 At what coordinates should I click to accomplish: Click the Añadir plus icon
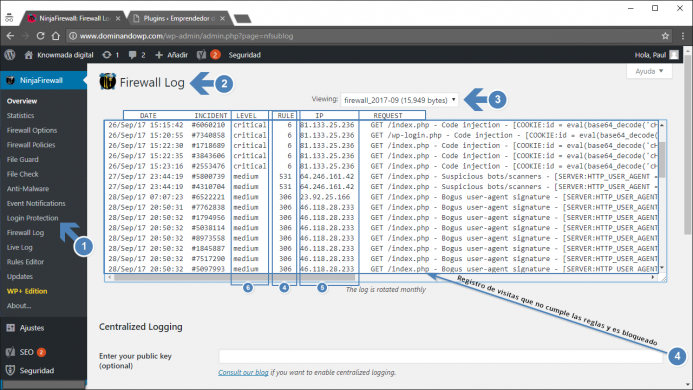159,55
